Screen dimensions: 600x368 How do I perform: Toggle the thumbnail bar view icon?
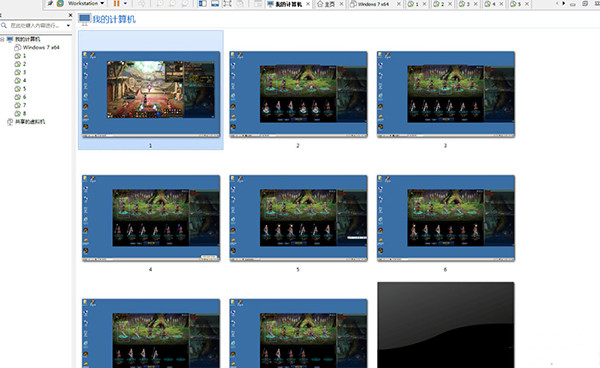(x=215, y=3)
